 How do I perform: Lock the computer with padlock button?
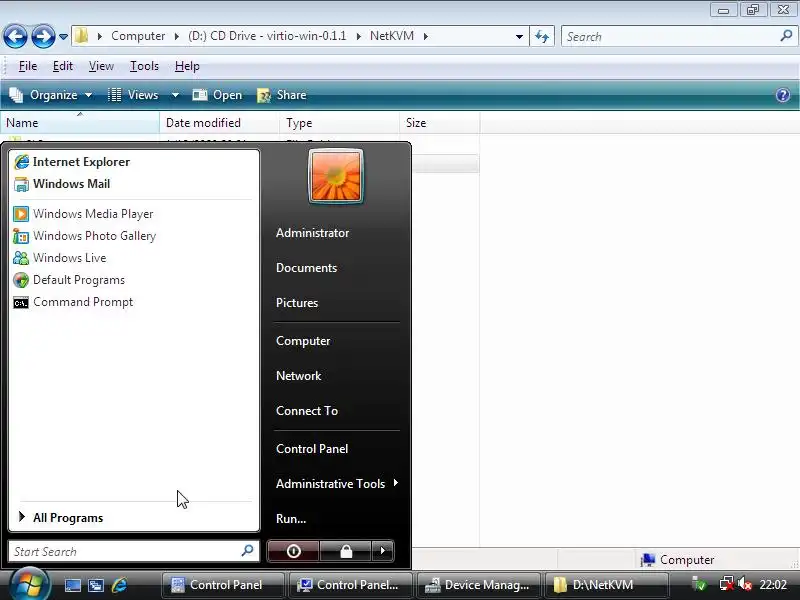coord(346,551)
